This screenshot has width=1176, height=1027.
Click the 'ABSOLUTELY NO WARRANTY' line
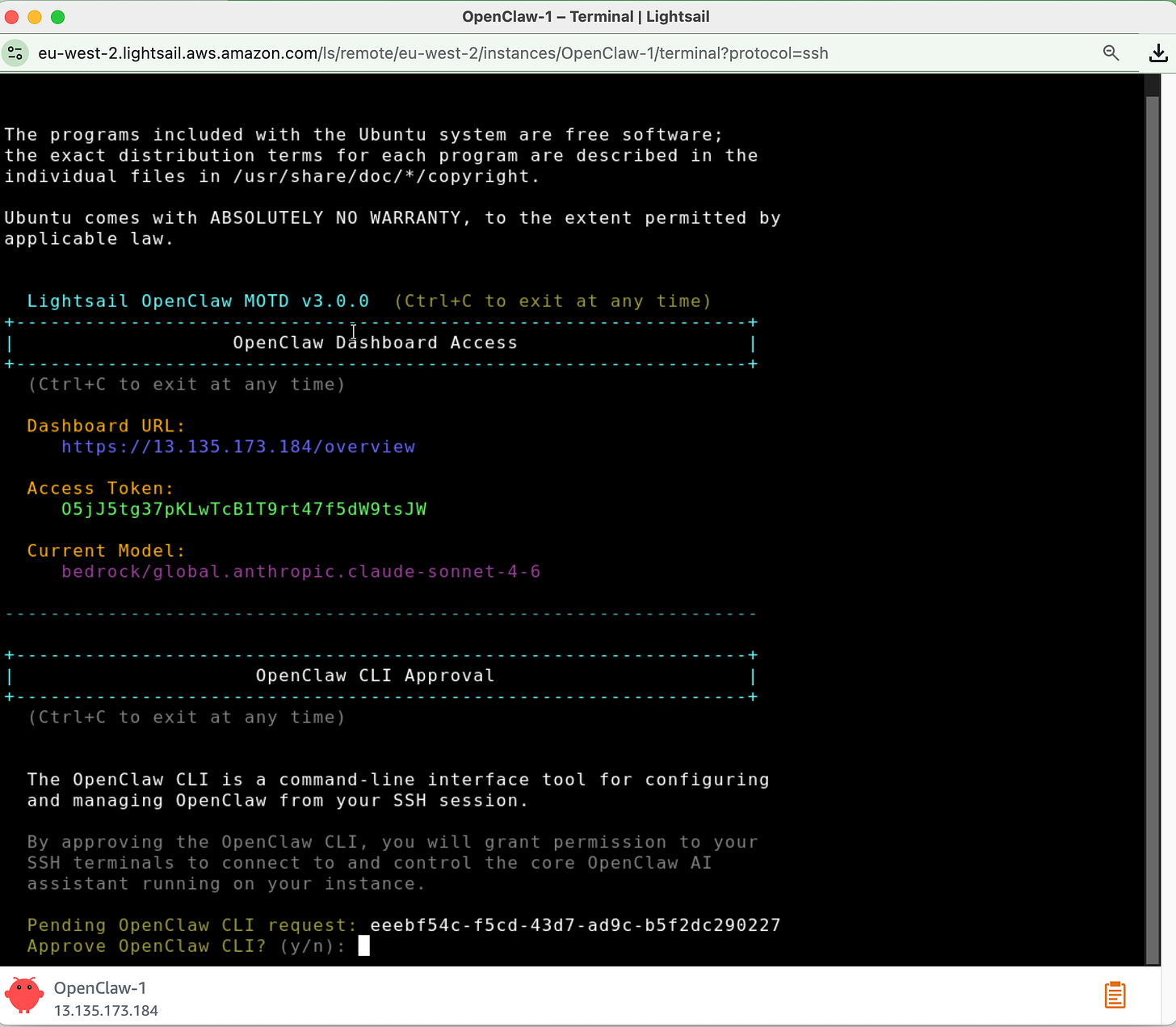point(393,218)
